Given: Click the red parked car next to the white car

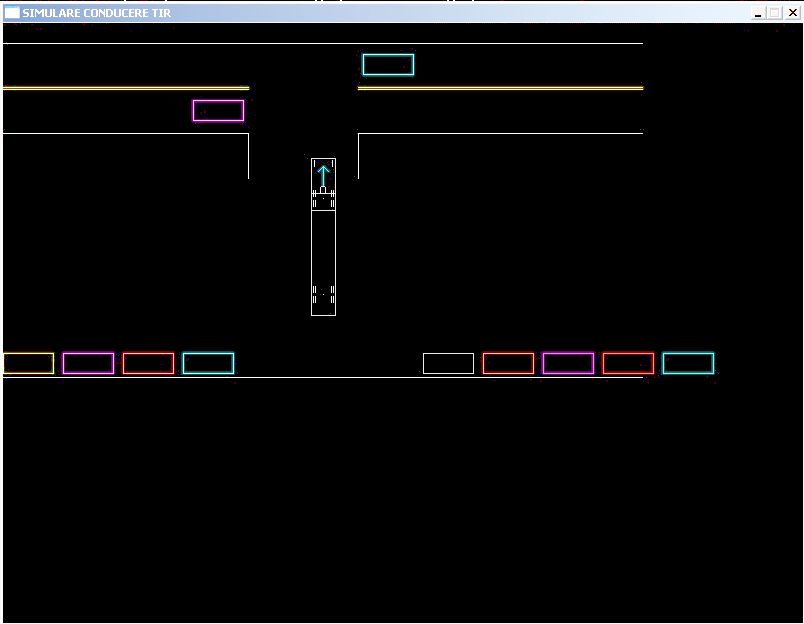Looking at the screenshot, I should [508, 364].
